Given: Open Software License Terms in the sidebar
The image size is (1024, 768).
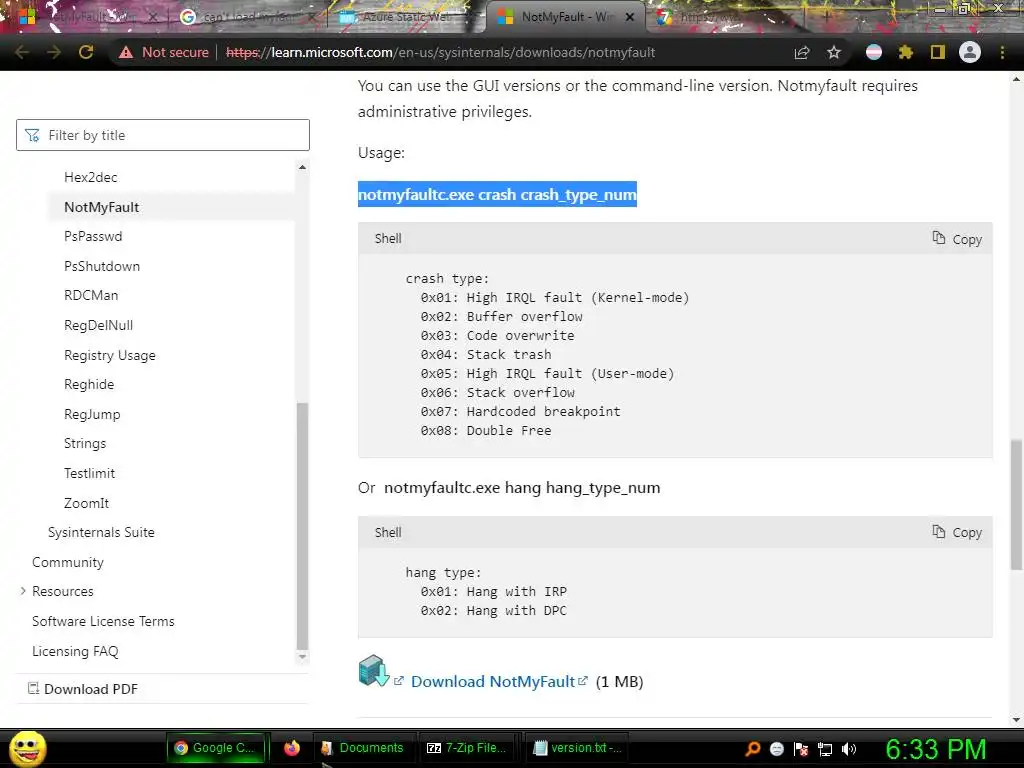Looking at the screenshot, I should pos(103,621).
